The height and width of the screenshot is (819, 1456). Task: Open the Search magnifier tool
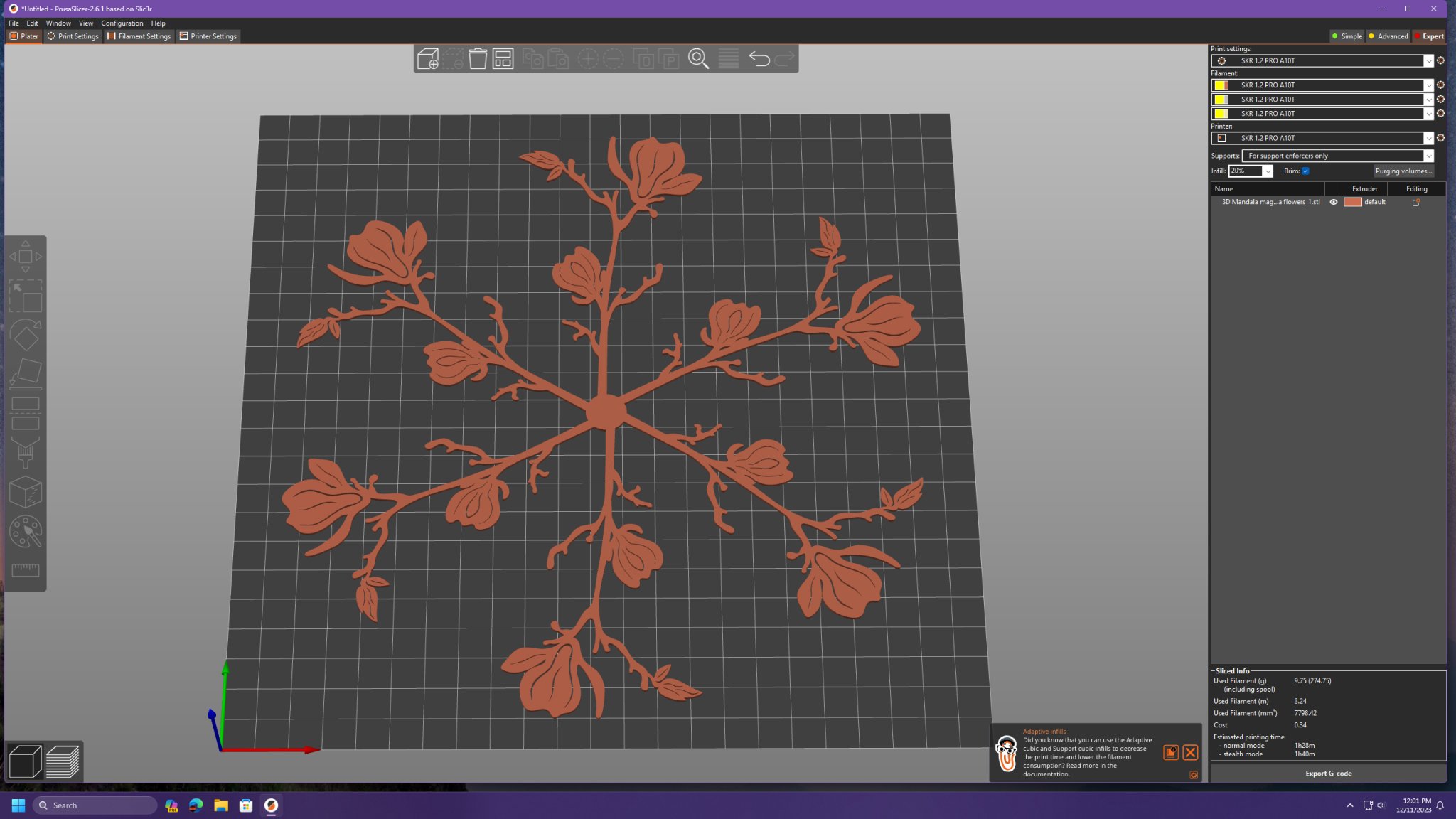698,59
